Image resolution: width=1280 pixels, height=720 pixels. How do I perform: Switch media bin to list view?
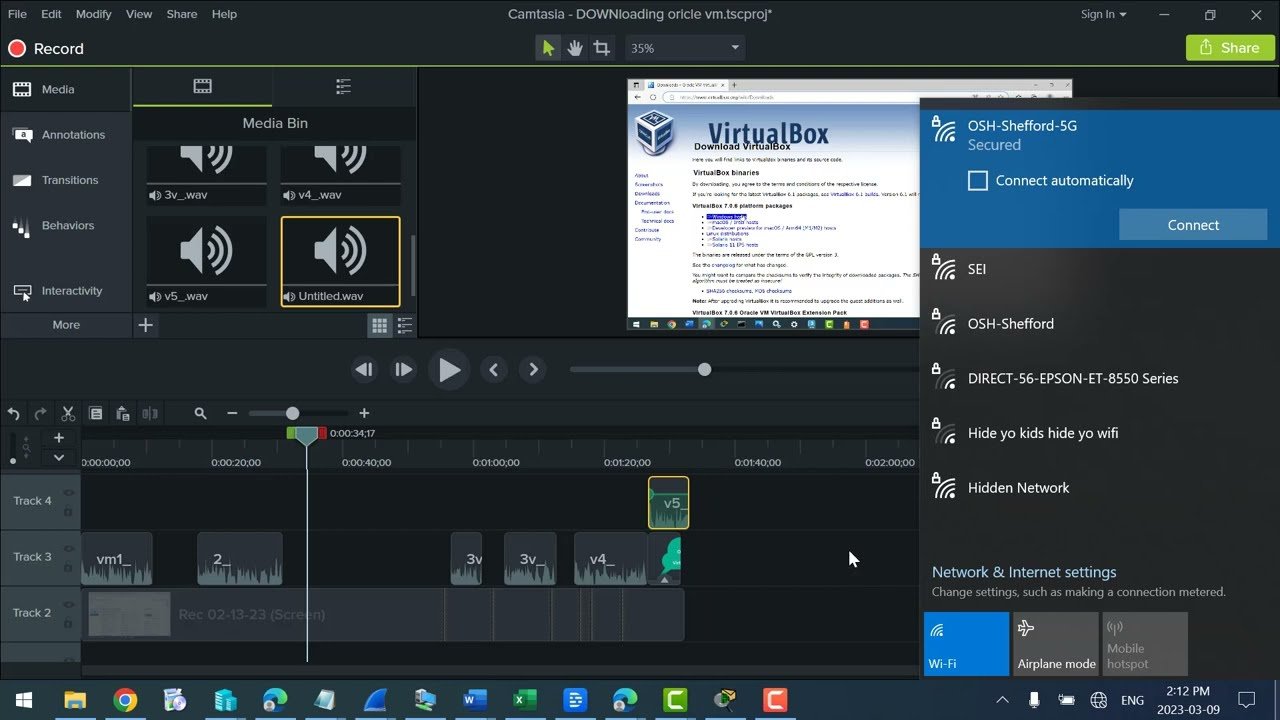tap(405, 325)
